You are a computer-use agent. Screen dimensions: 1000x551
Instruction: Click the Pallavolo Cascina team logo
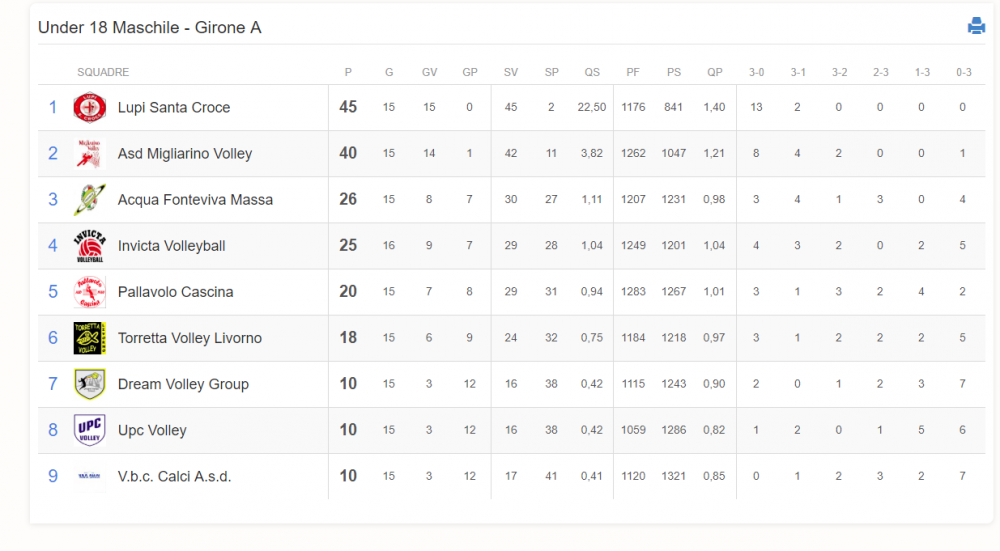[x=89, y=292]
